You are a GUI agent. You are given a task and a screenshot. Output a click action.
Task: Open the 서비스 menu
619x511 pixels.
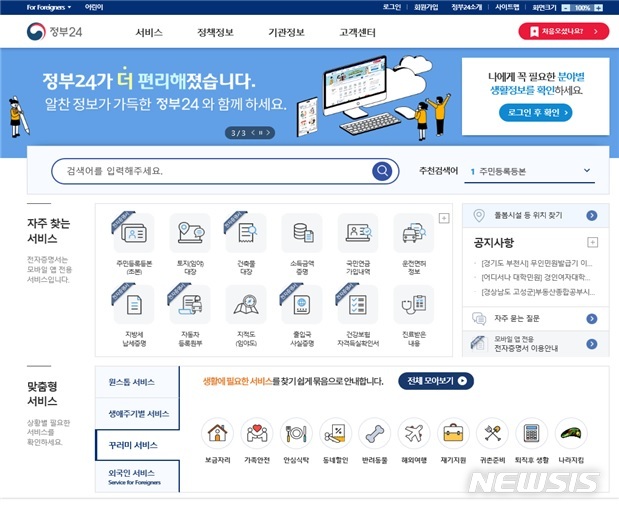[x=149, y=32]
